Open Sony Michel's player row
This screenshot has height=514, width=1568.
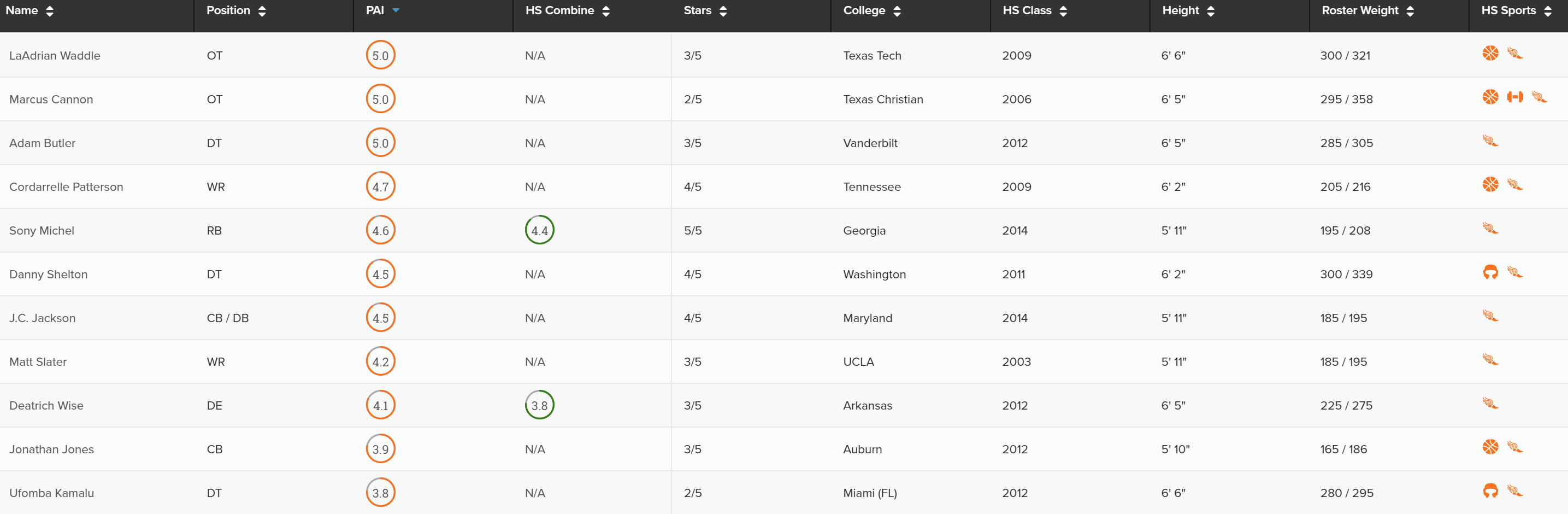[x=784, y=230]
